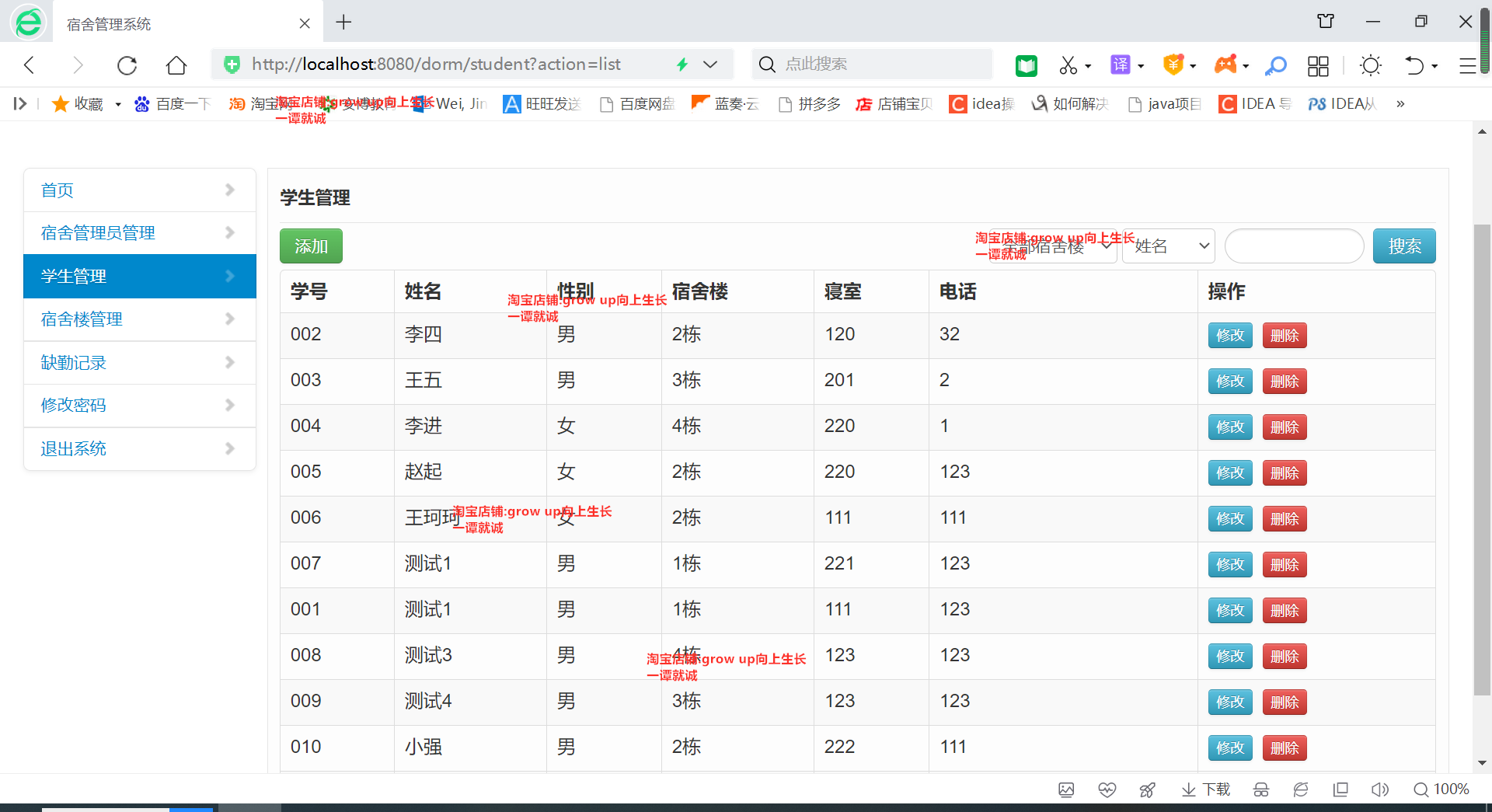The width and height of the screenshot is (1492, 812).
Task: Click the green 添加 button
Action: point(310,246)
